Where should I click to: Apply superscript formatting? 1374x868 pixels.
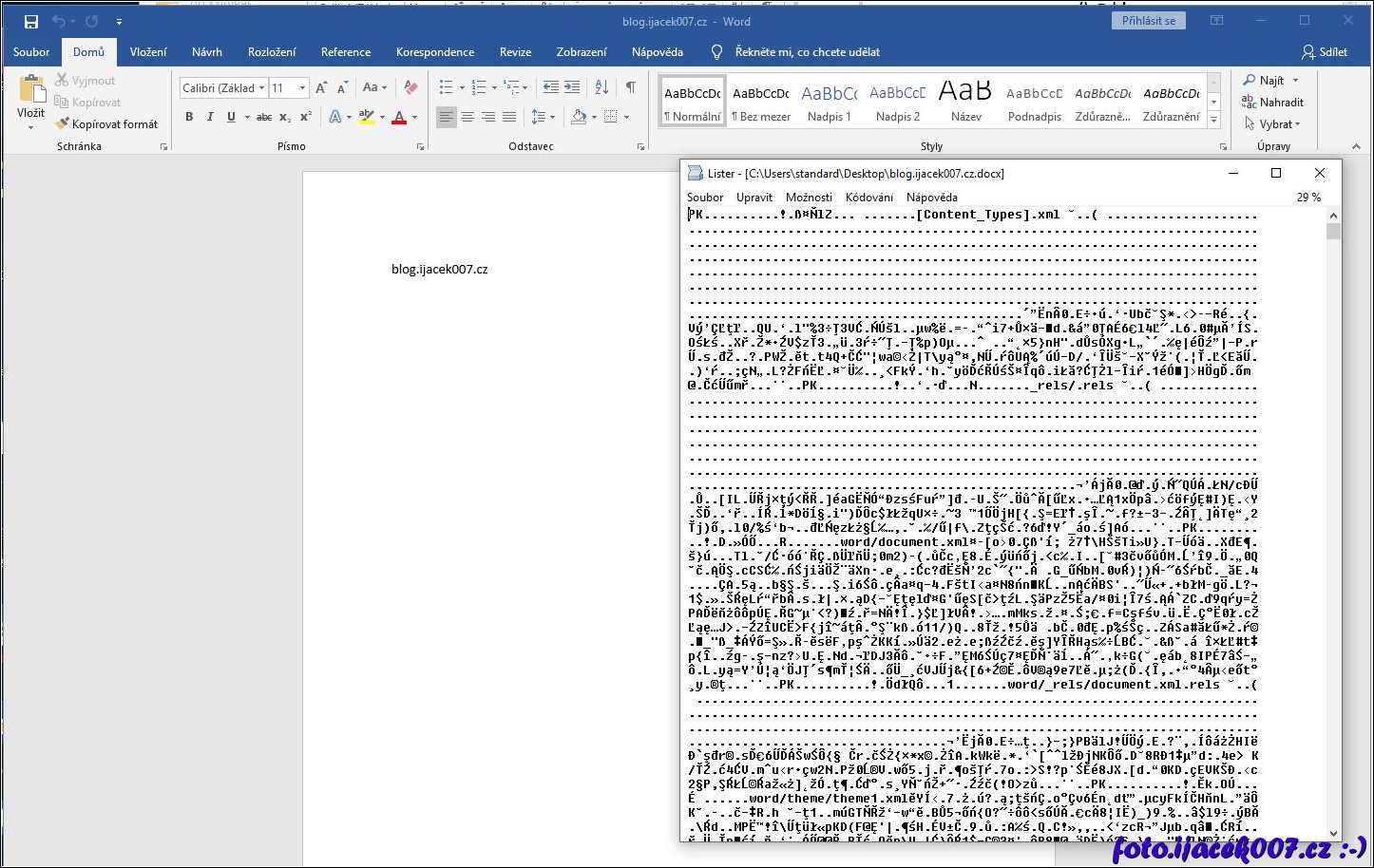tap(306, 117)
